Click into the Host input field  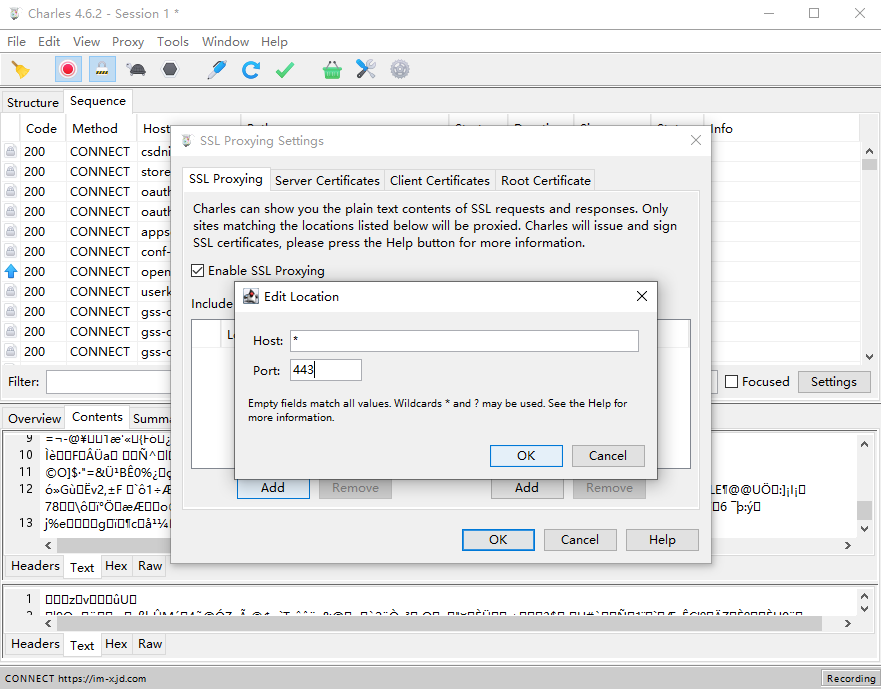tap(464, 341)
